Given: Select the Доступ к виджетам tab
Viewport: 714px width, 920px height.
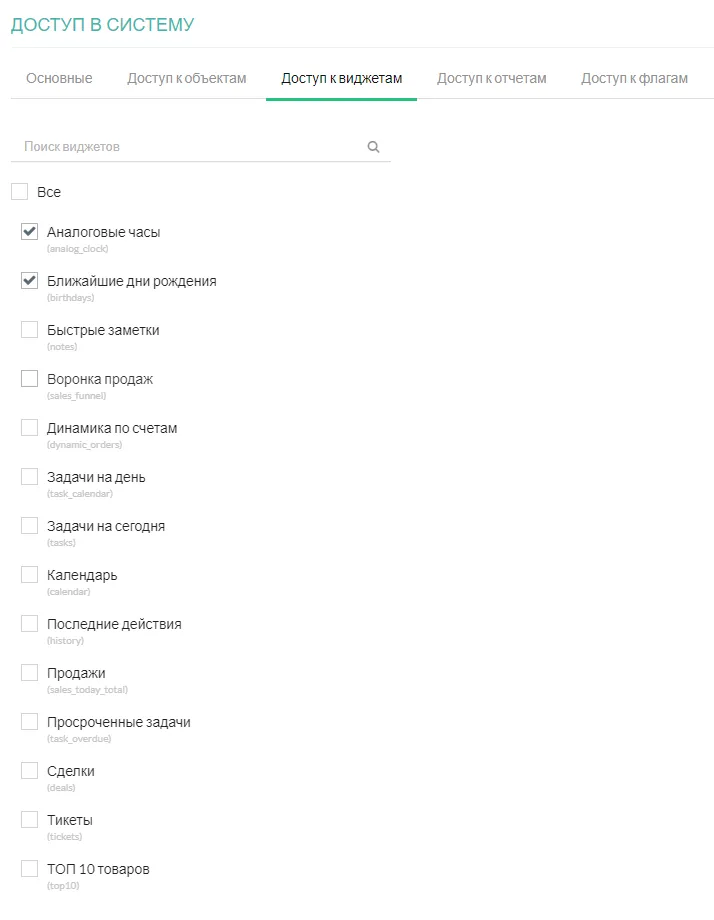Looking at the screenshot, I should pos(341,78).
